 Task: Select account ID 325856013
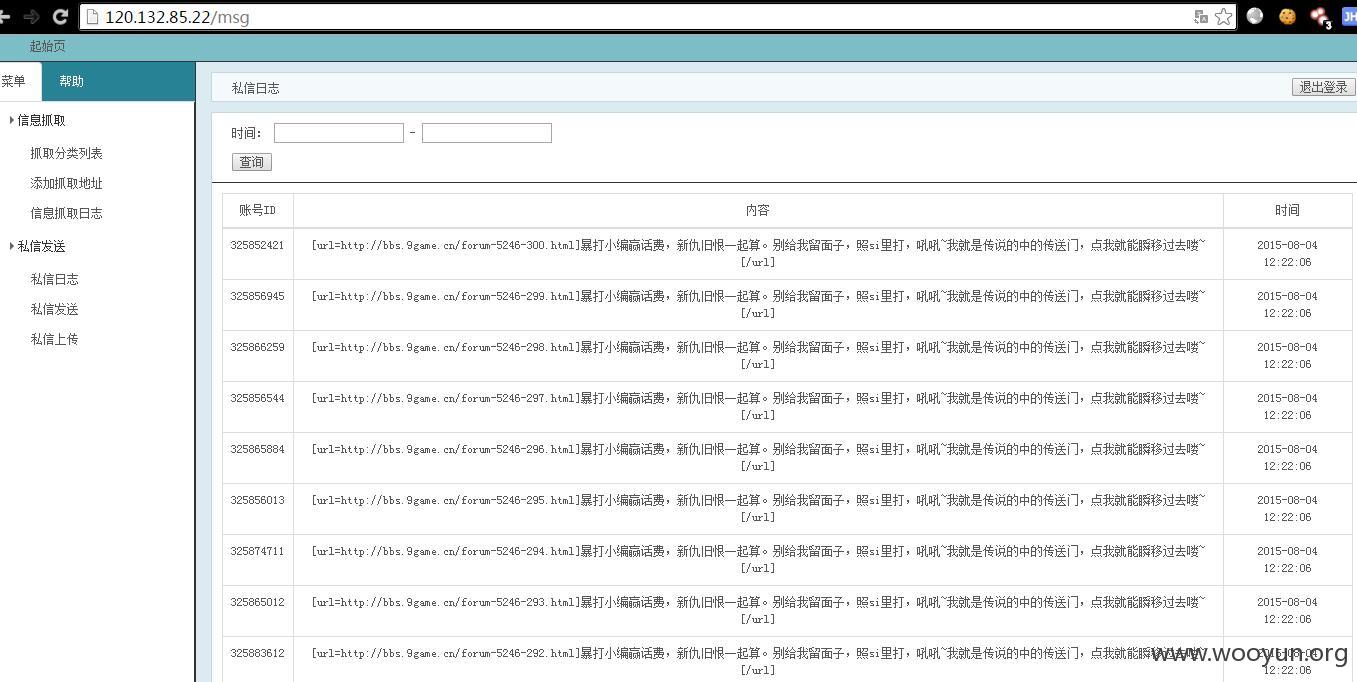257,500
